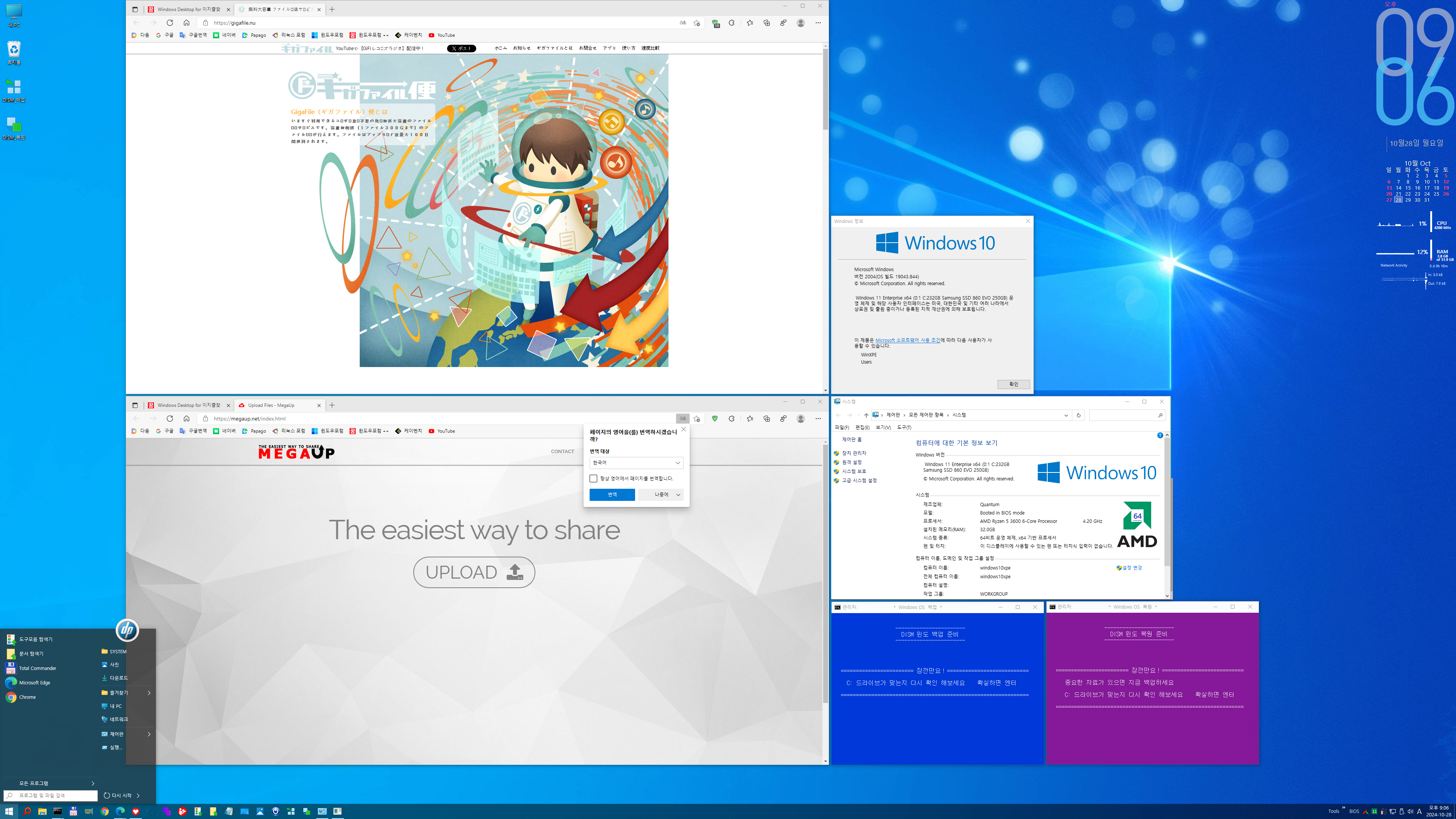
Task: Open 파일(F) menu in 시스템 window
Action: coord(842,427)
